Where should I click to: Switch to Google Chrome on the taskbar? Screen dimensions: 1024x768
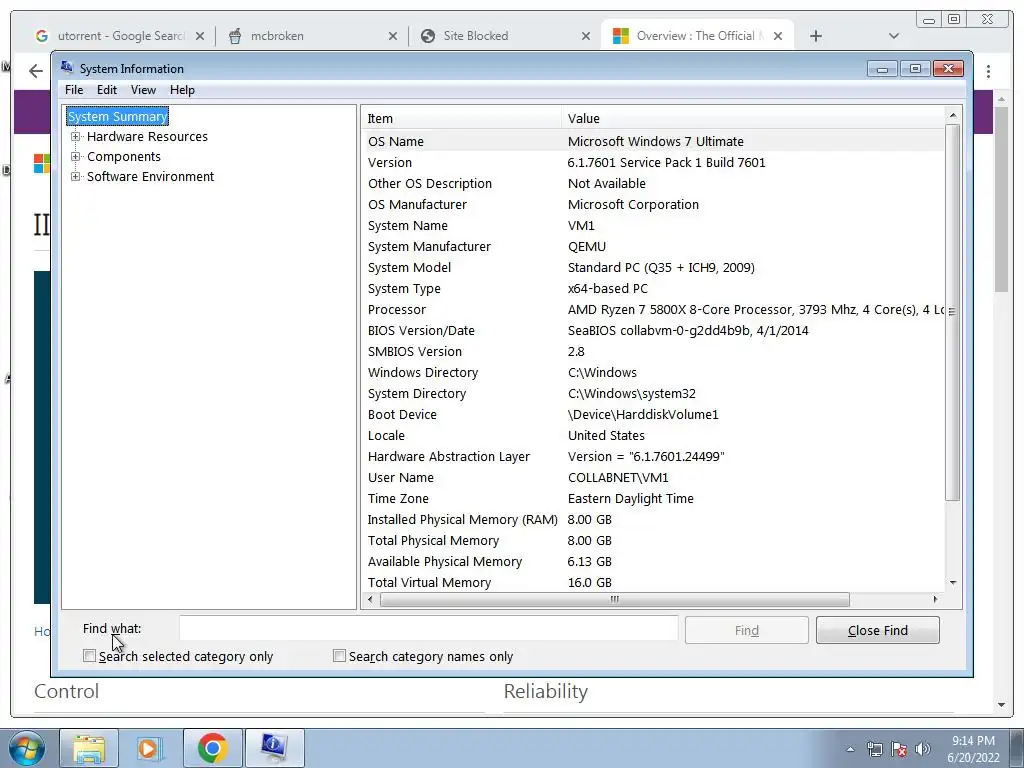point(212,748)
